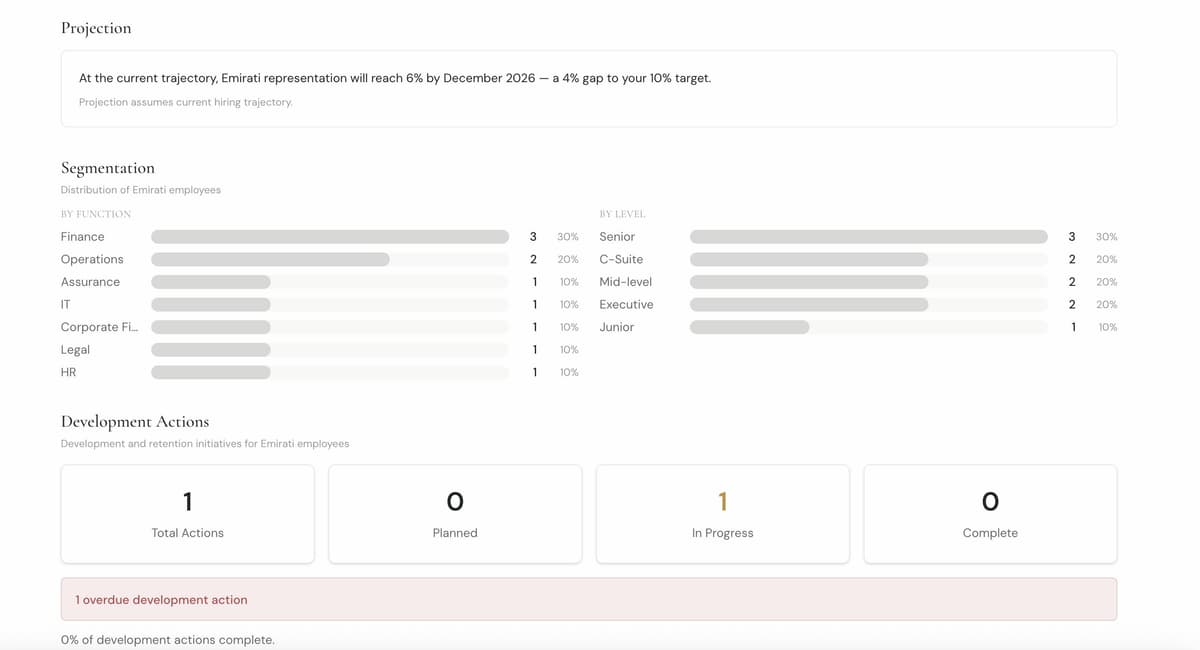Click the Executive level bar
Viewport: 1200px width, 650px height.
[869, 304]
